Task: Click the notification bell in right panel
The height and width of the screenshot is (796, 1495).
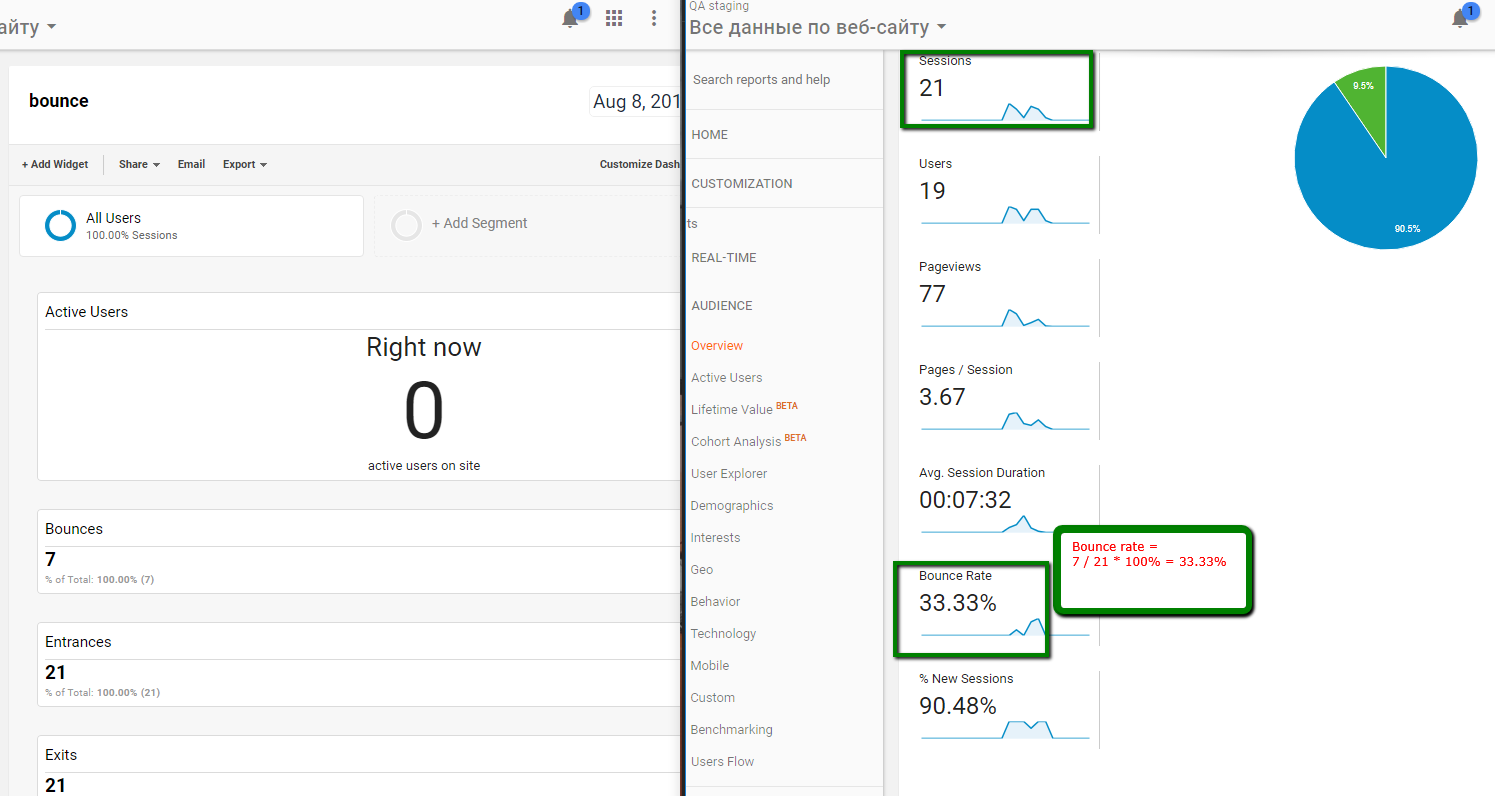Action: pyautogui.click(x=1460, y=18)
